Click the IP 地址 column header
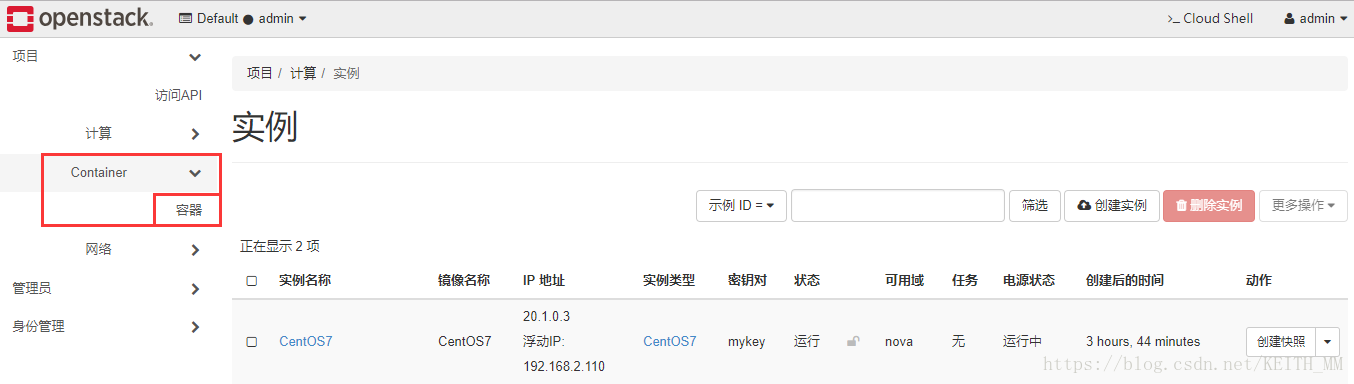 coord(544,281)
